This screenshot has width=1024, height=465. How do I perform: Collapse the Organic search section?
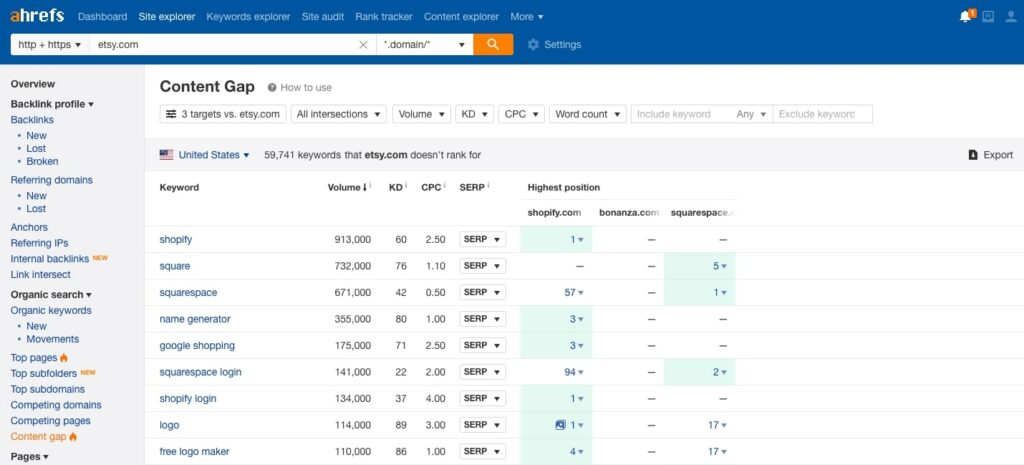[51, 295]
